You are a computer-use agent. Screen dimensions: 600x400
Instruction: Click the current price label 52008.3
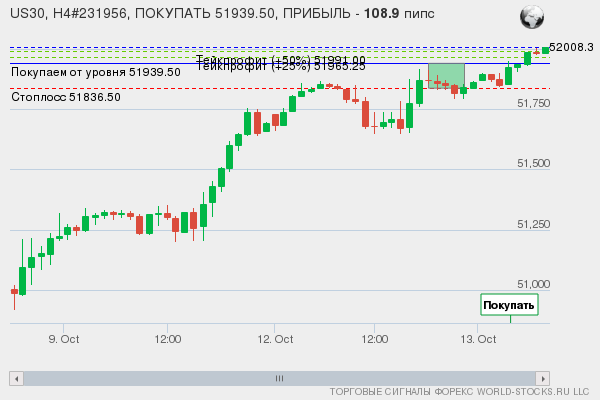571,47
